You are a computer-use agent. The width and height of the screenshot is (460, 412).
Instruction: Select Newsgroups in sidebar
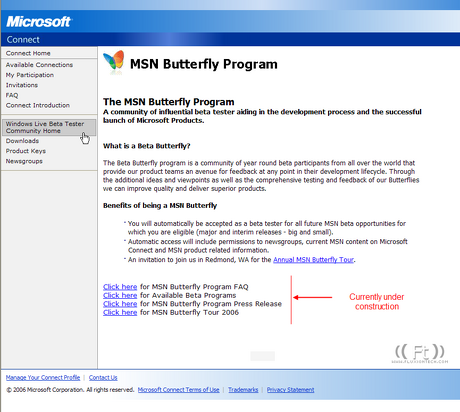click(24, 161)
